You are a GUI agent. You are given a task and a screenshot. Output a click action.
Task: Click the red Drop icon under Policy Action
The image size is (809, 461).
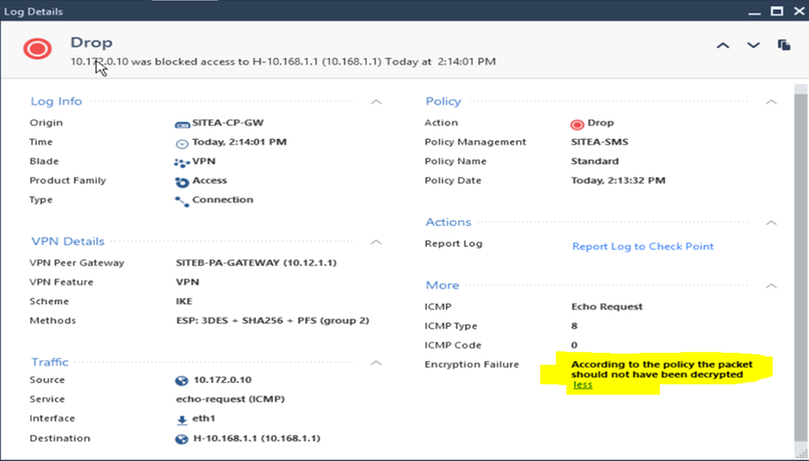(x=576, y=123)
